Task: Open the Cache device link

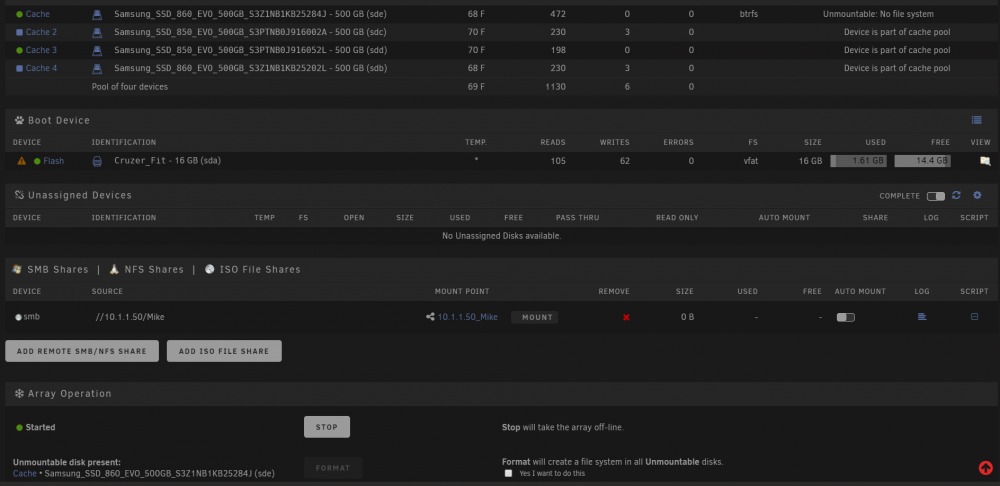Action: (38, 14)
